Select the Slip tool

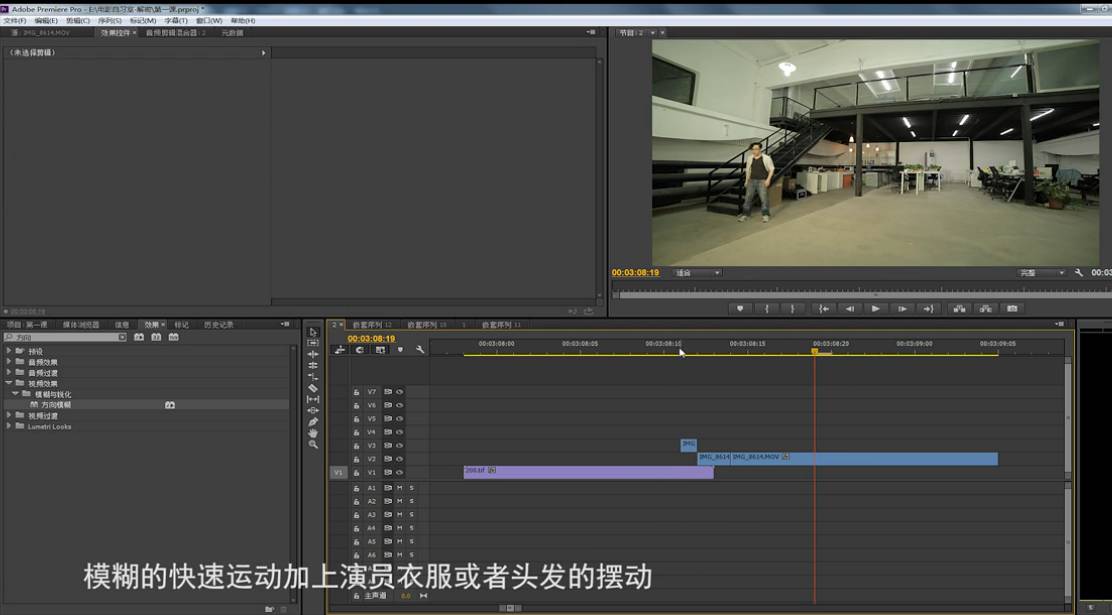tap(313, 399)
